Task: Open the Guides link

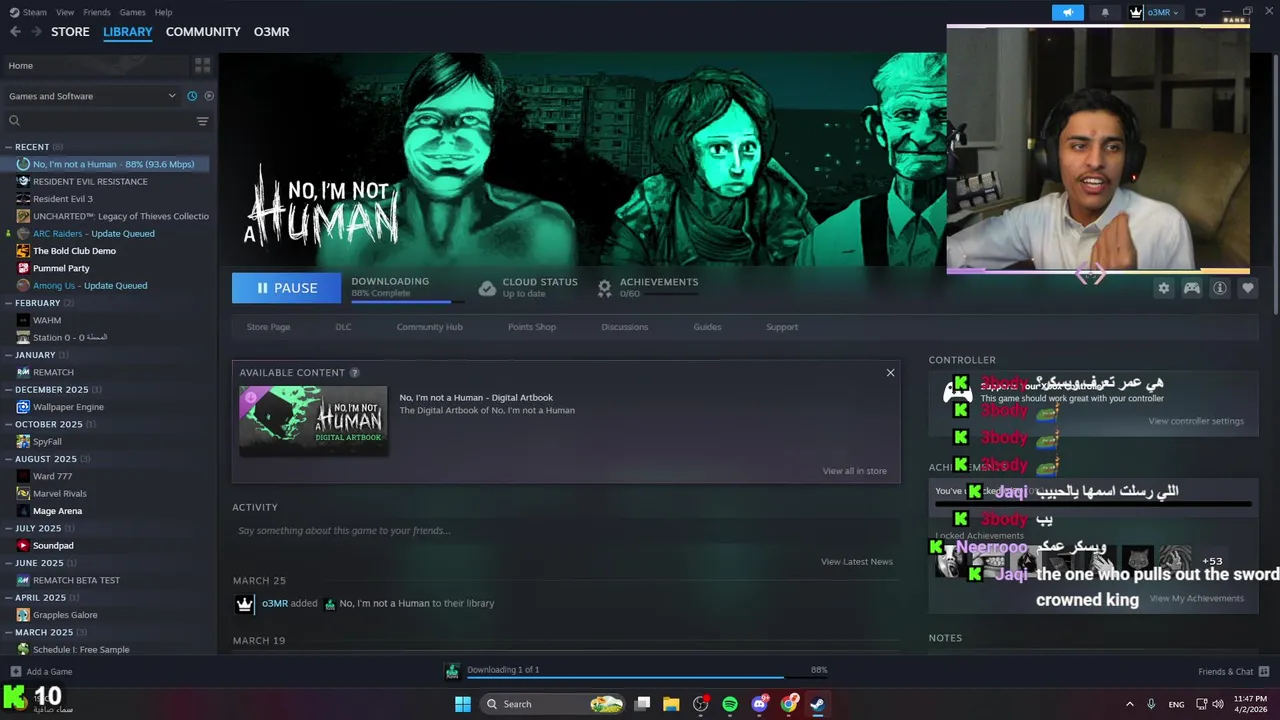Action: point(707,327)
